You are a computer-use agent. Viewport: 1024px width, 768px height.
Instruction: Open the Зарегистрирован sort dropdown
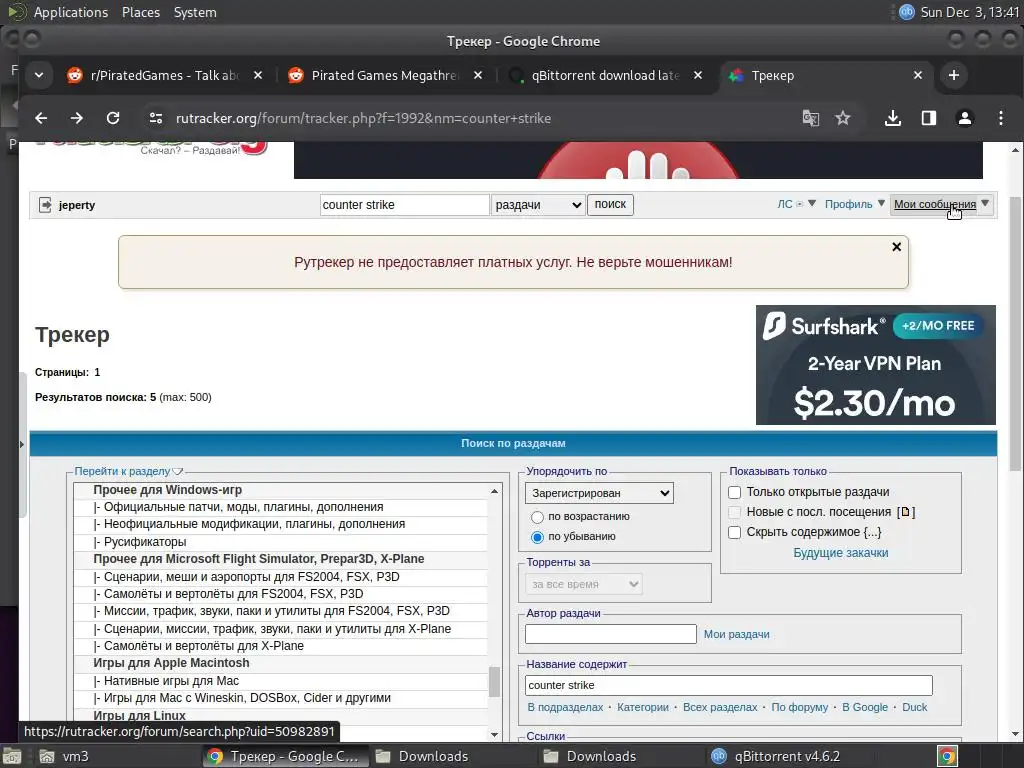point(599,493)
